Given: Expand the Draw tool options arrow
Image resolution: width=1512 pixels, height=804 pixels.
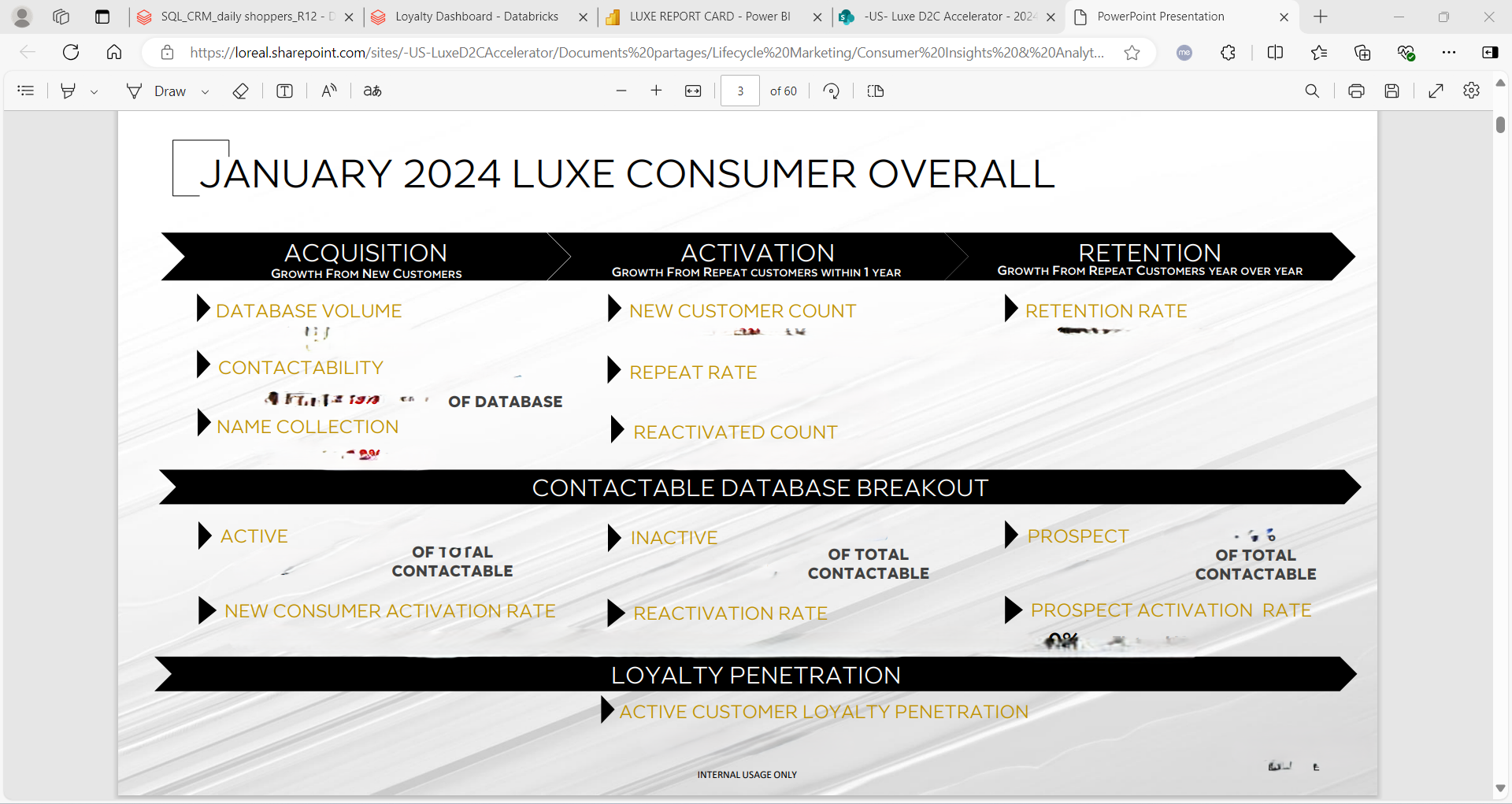Looking at the screenshot, I should point(206,92).
